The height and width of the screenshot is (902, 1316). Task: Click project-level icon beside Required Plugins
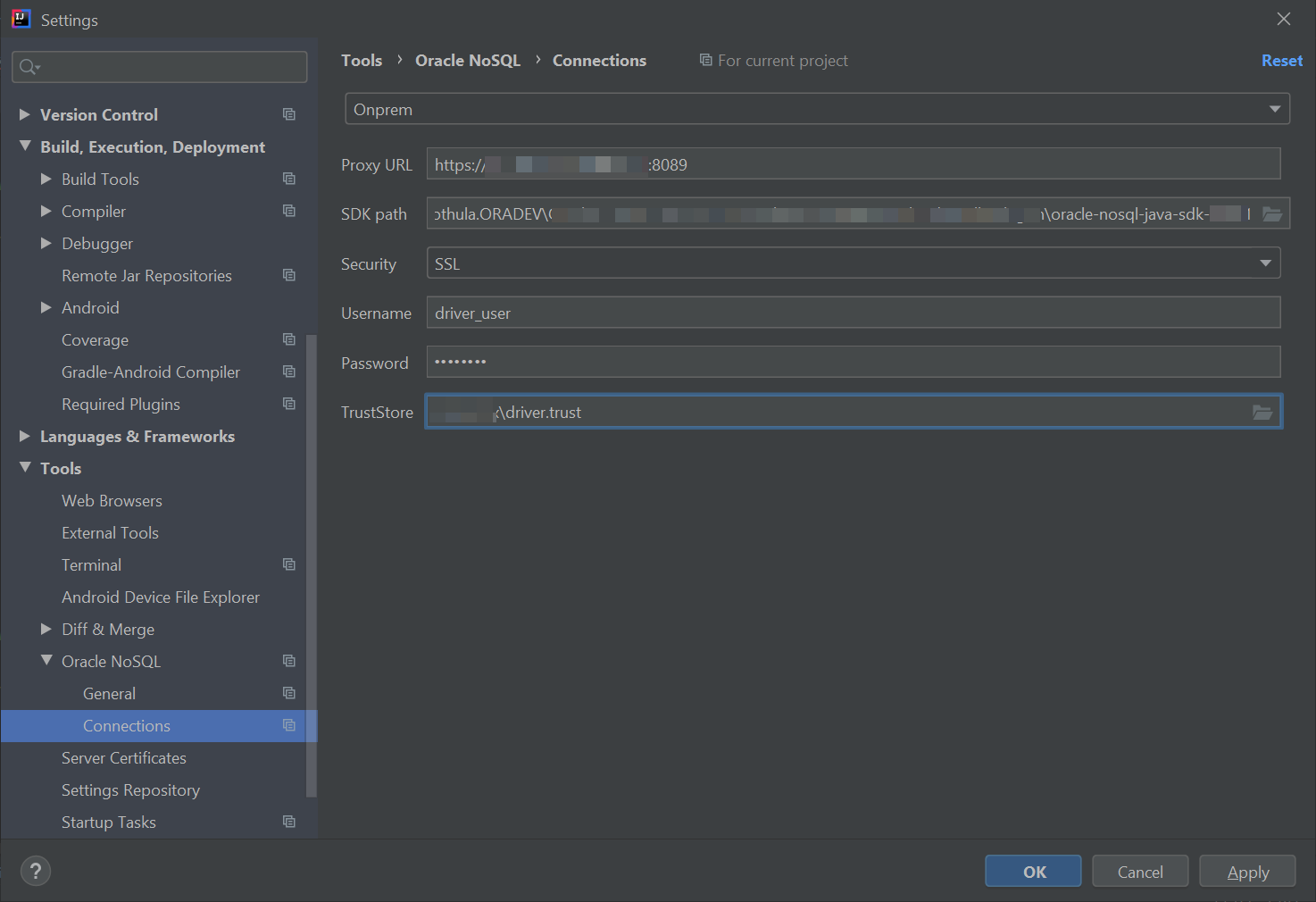point(289,404)
